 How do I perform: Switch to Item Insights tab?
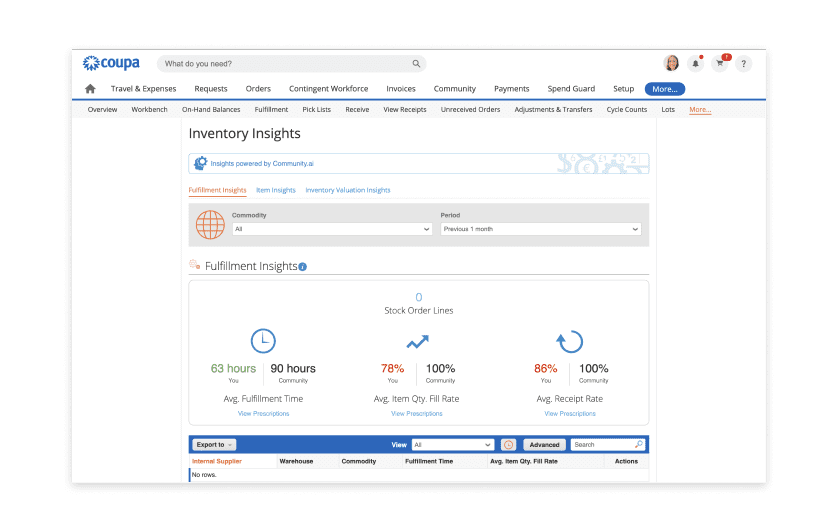[276, 190]
